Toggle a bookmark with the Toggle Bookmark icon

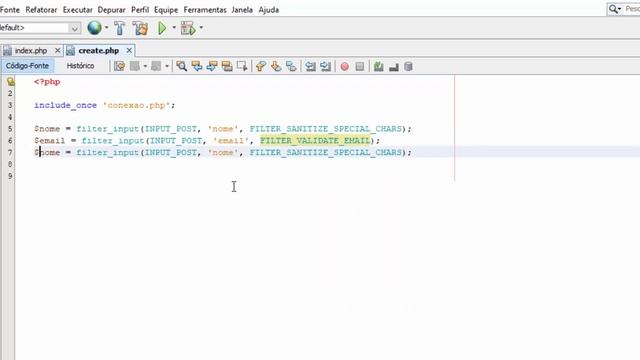click(291, 66)
